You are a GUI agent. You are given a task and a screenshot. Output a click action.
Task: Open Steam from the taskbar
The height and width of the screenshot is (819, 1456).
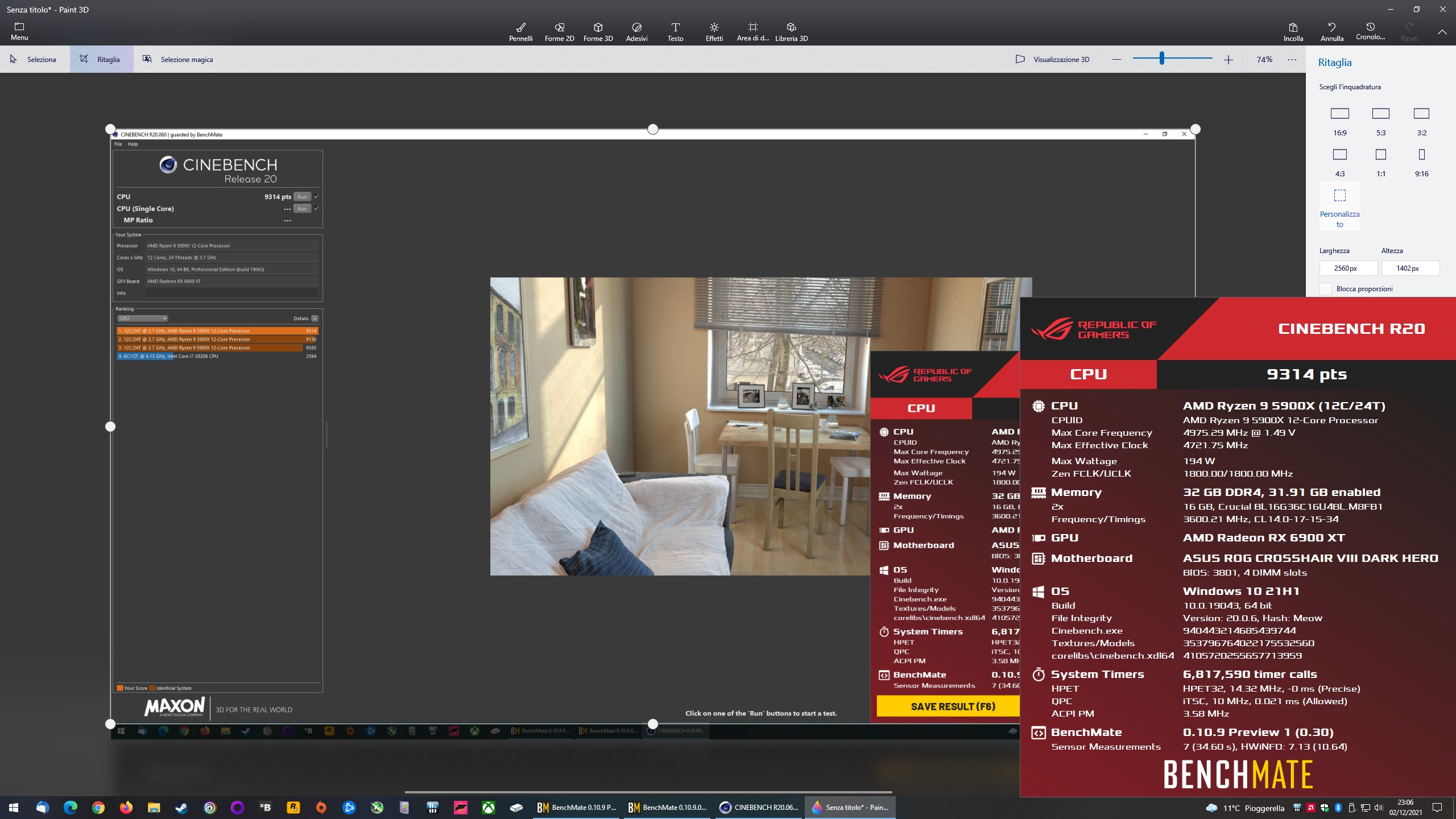(182, 807)
